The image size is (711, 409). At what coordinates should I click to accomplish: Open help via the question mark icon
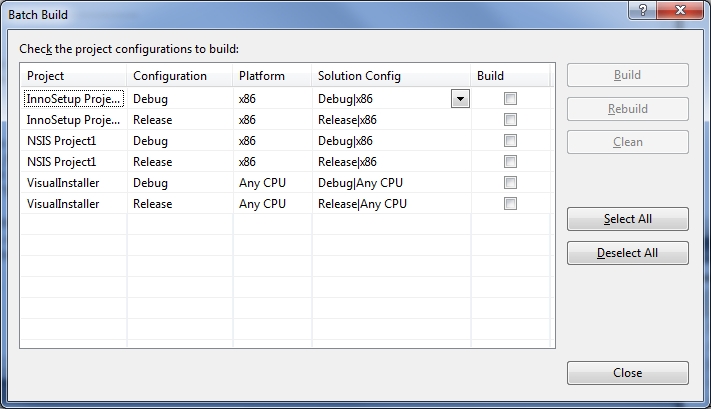pyautogui.click(x=643, y=10)
